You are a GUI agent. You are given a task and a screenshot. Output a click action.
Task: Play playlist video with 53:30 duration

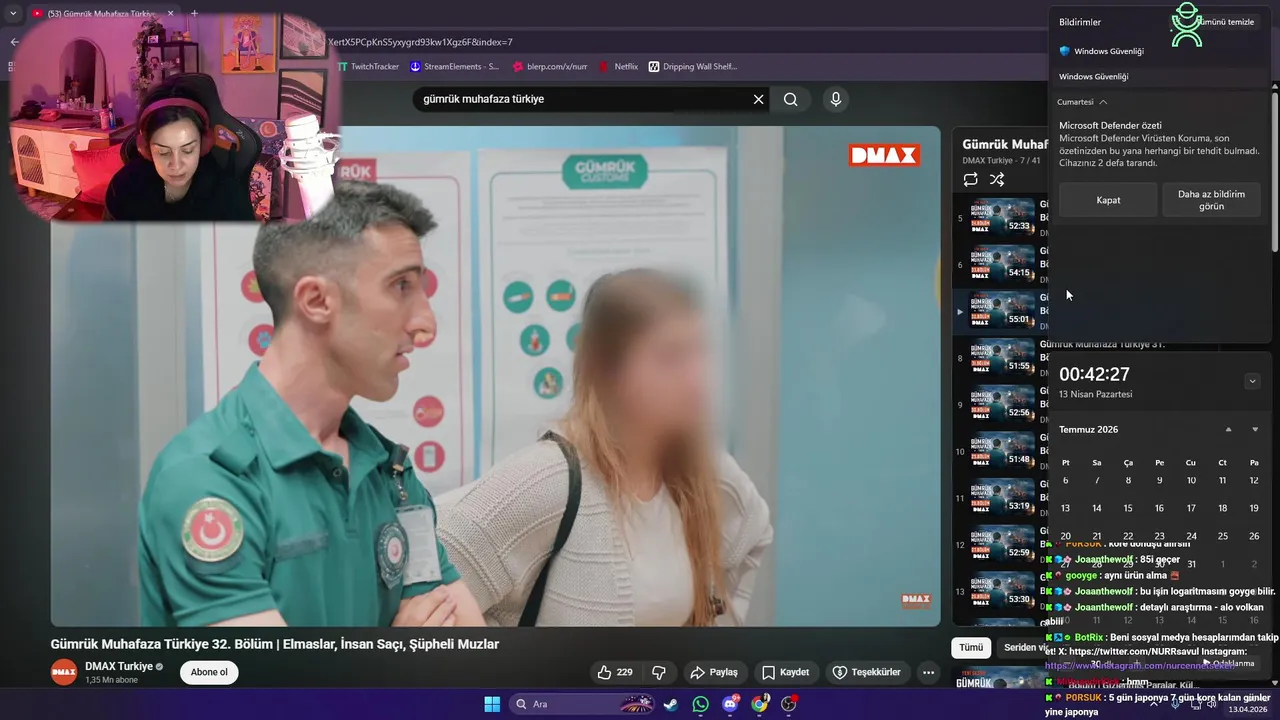coord(1002,591)
